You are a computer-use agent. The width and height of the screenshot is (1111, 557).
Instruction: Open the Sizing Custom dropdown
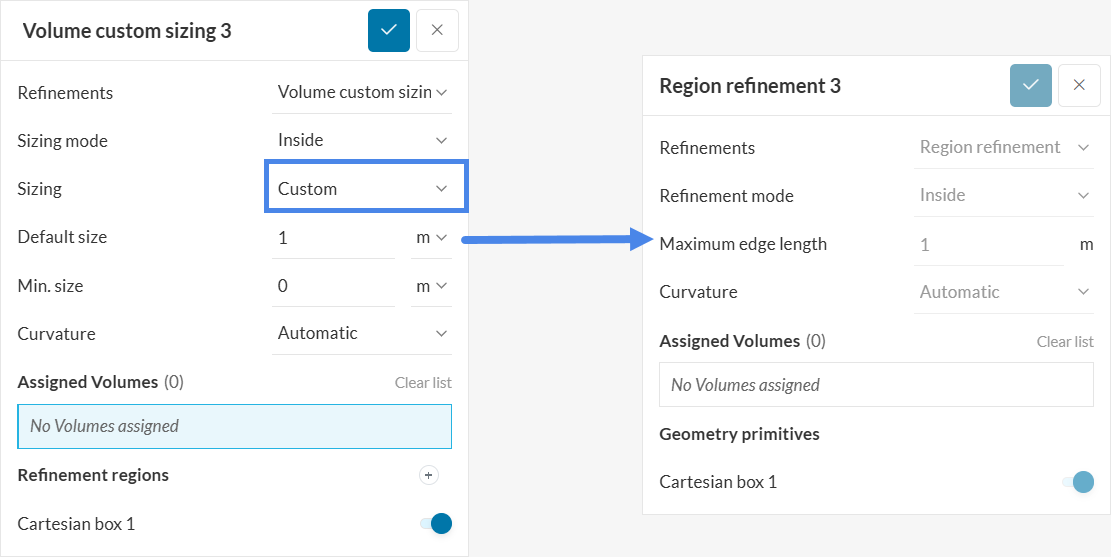tap(365, 188)
